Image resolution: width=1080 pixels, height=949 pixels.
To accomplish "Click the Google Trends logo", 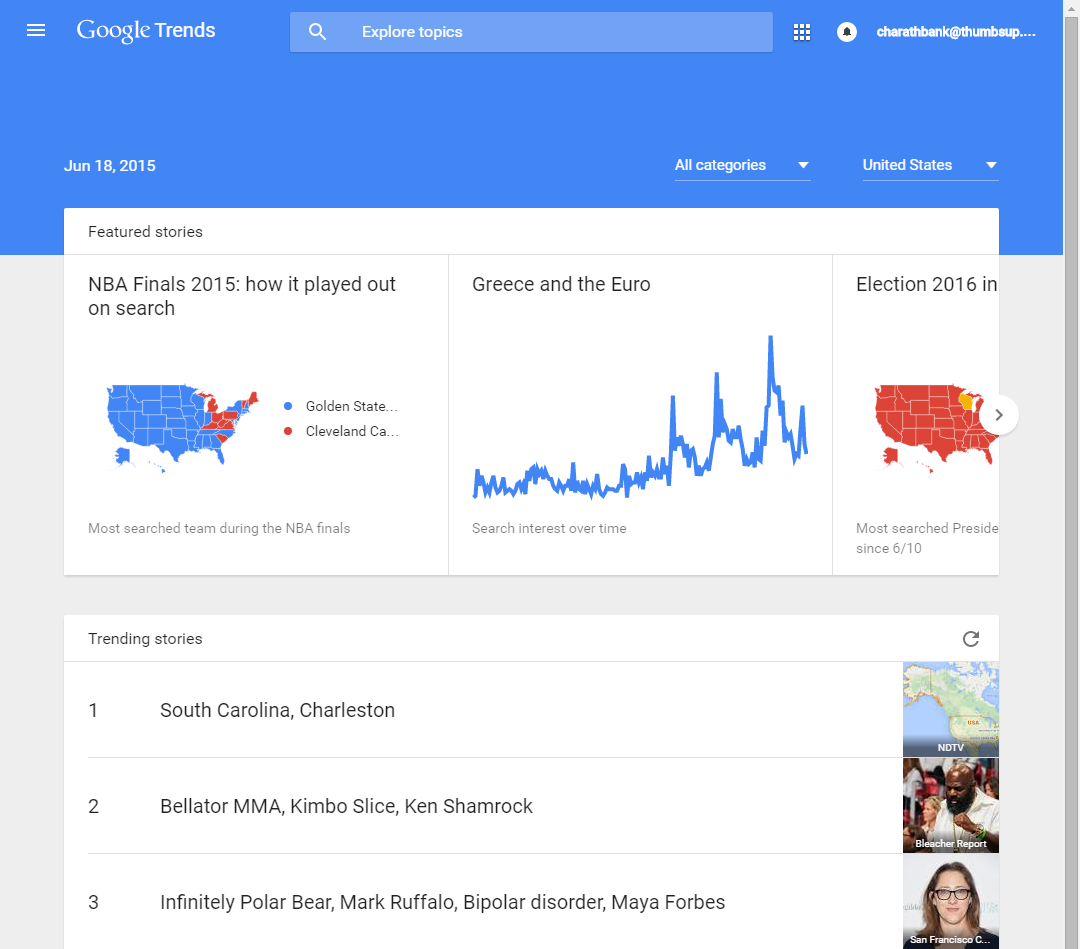I will 146,31.
